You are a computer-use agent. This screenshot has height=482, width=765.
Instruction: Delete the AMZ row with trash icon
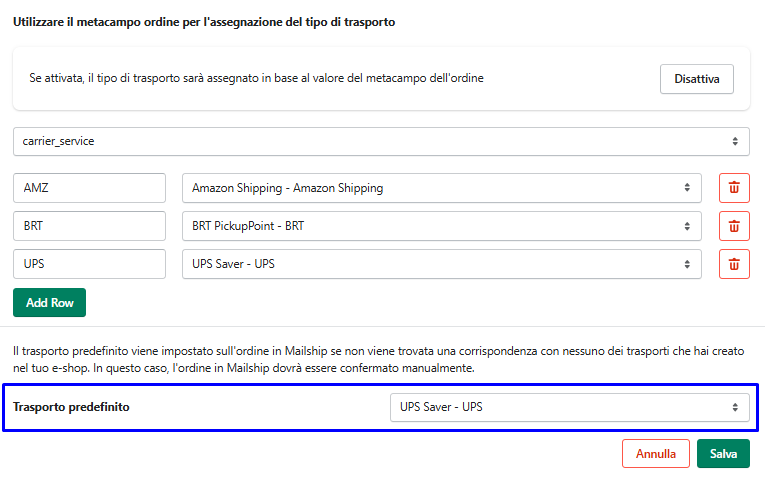(x=734, y=188)
